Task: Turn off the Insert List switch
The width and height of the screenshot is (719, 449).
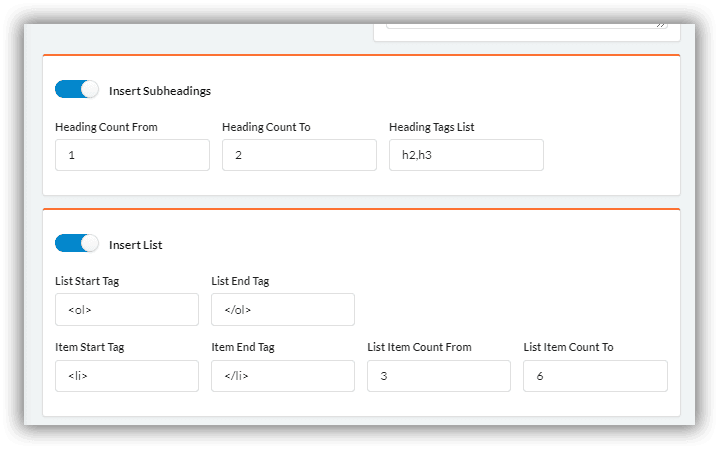Action: click(77, 244)
